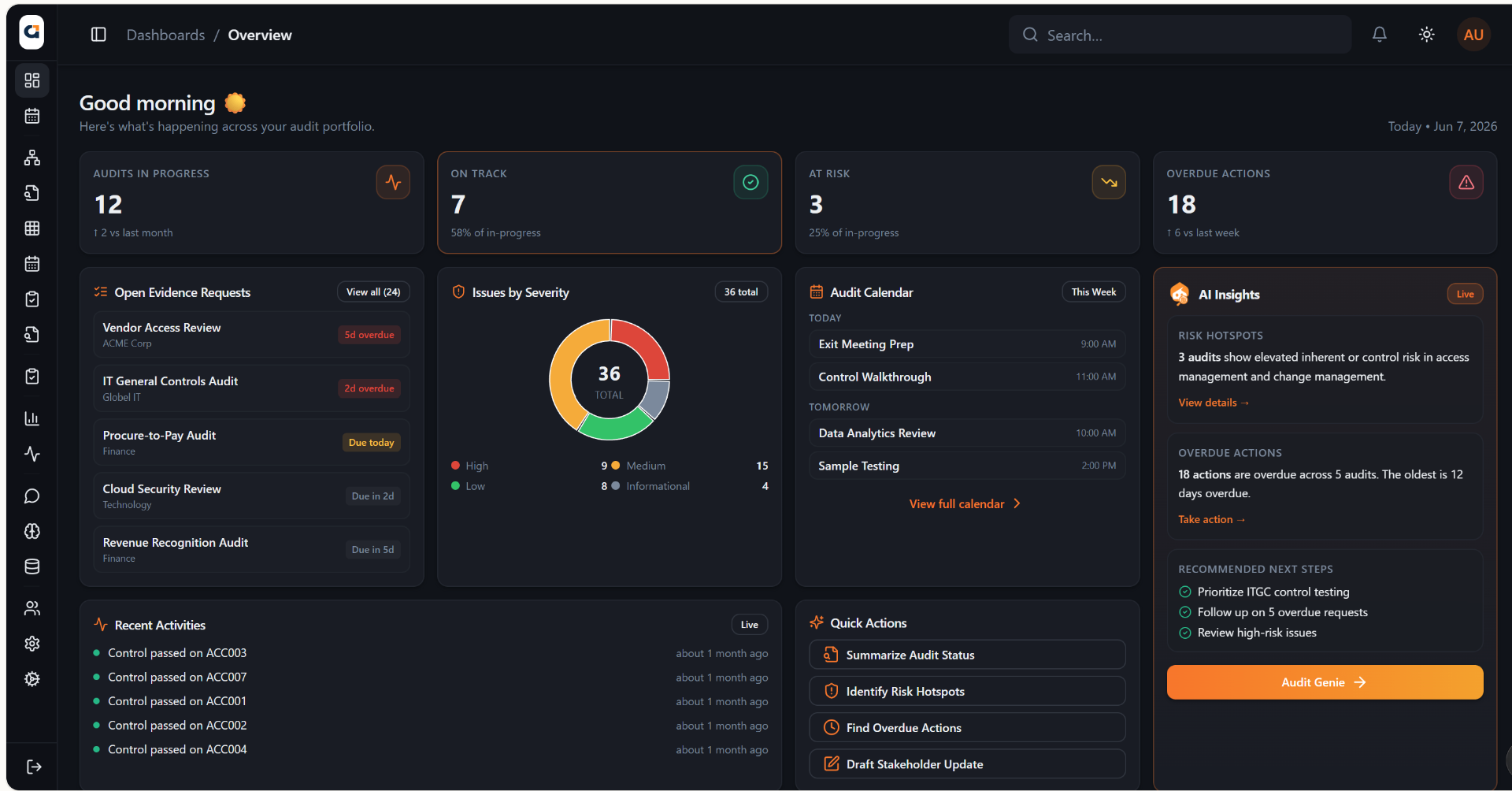Click the list icon next to Open Evidence Requests
This screenshot has width=1512, height=791.
(101, 292)
